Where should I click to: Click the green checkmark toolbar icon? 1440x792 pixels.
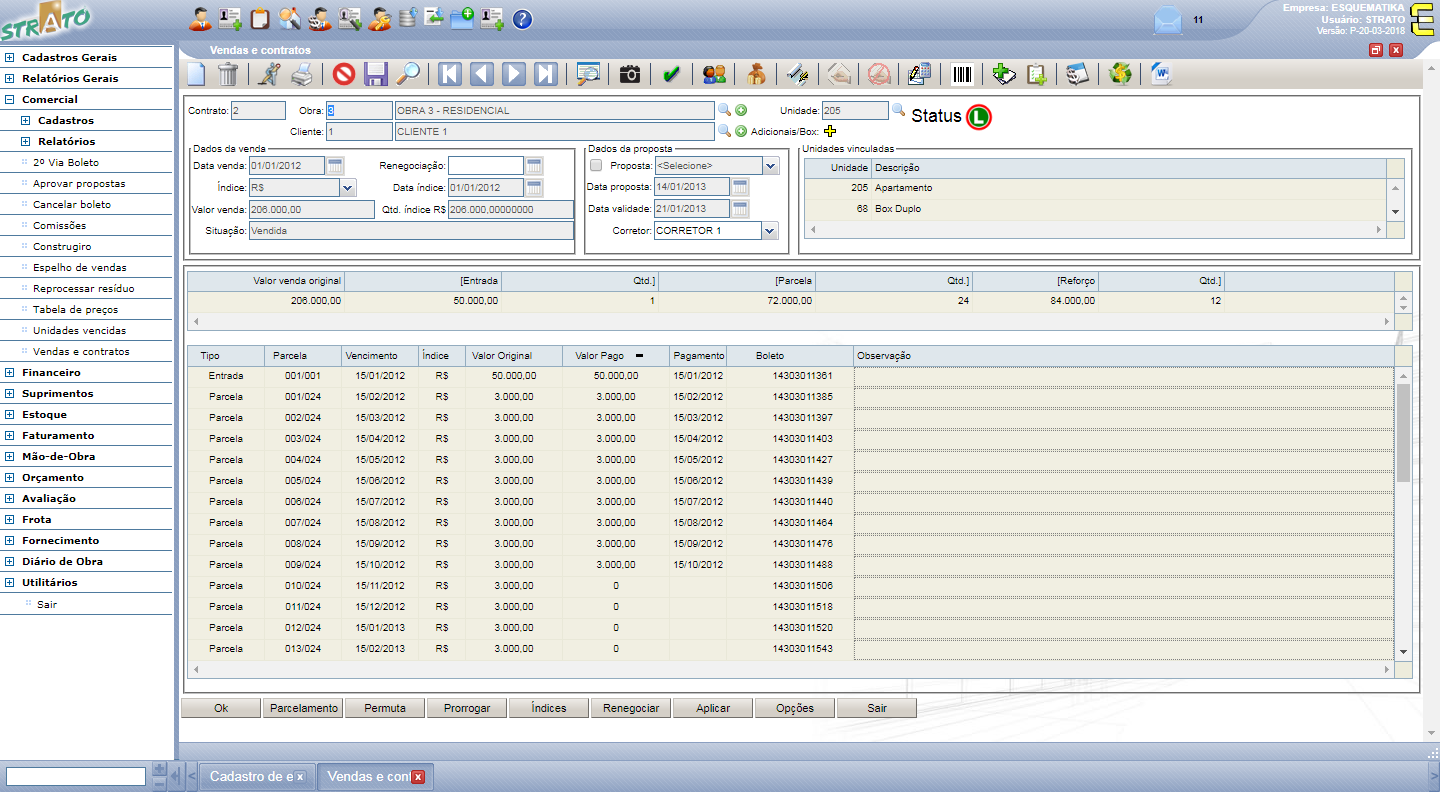tap(672, 74)
